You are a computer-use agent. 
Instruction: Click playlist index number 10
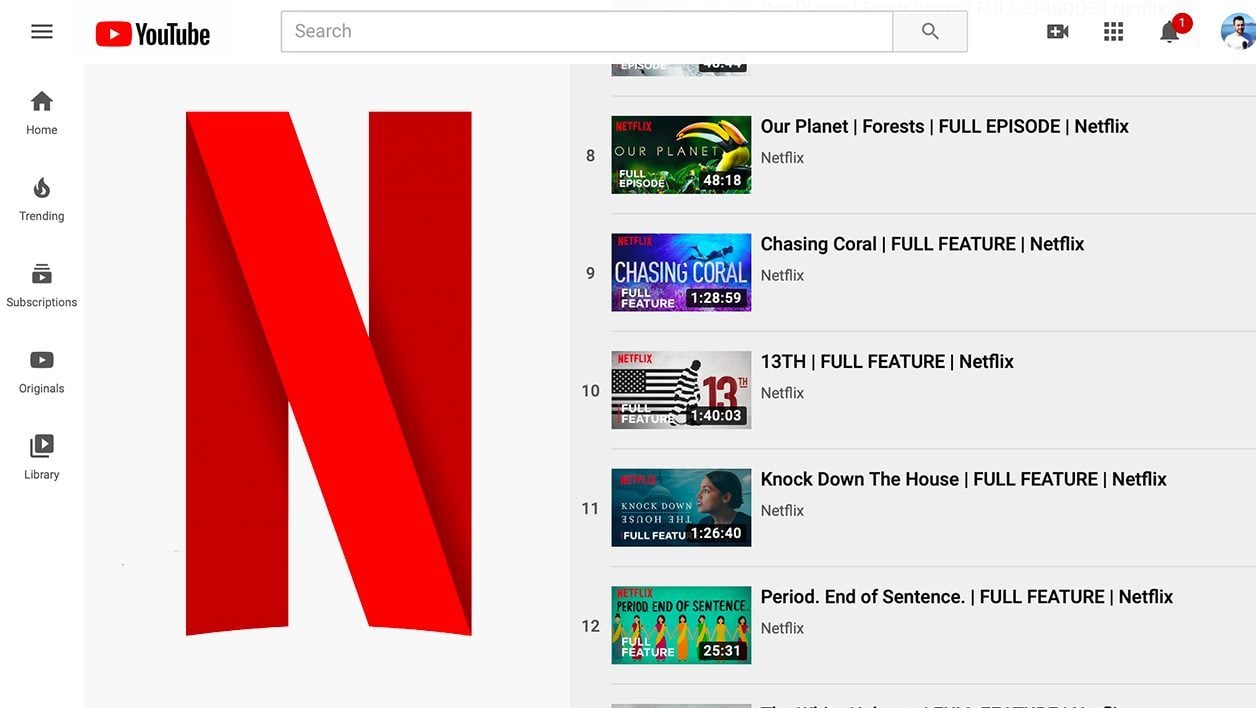coord(590,391)
